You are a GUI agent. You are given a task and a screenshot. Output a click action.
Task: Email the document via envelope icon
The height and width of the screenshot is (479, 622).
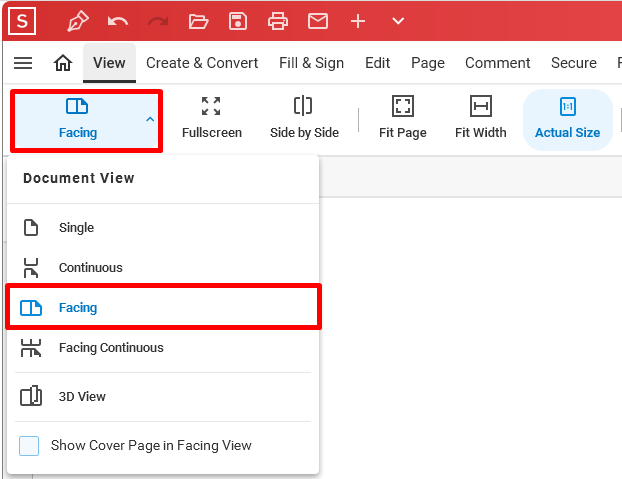318,21
